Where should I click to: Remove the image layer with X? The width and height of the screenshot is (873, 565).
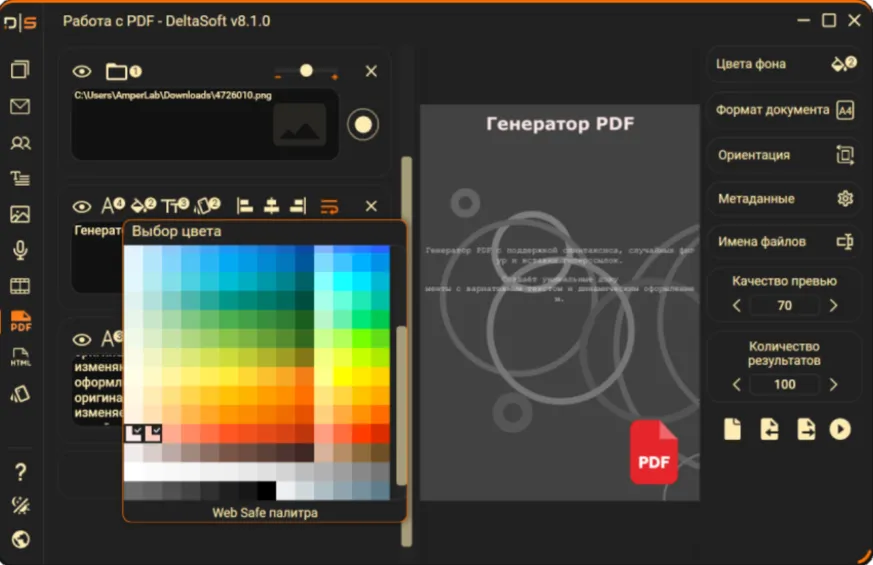click(371, 71)
